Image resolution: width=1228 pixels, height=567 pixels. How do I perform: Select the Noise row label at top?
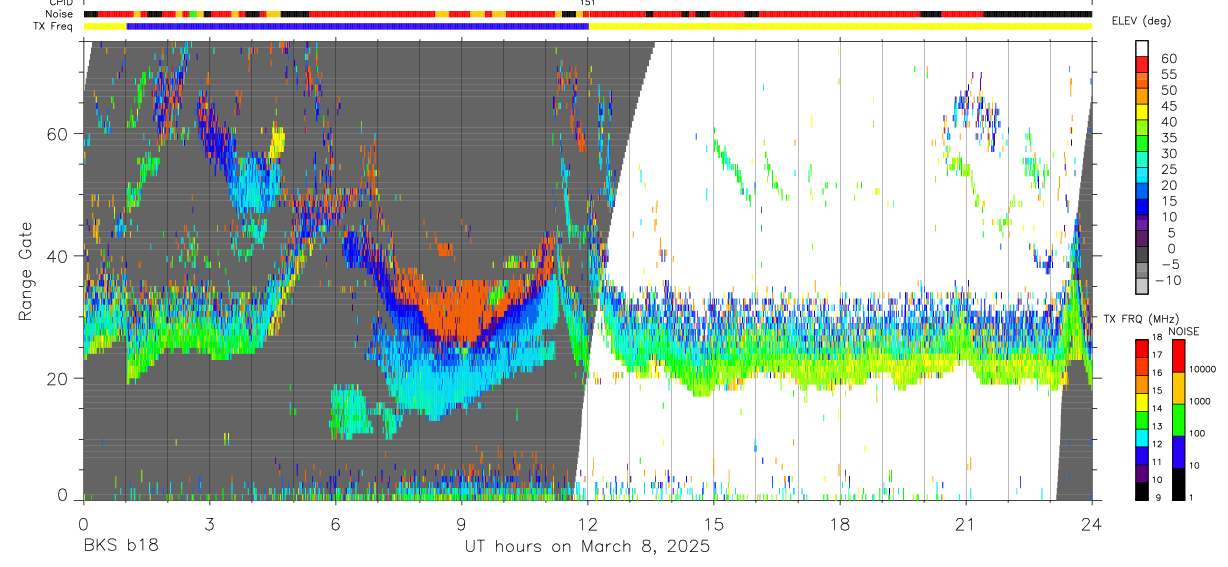tap(58, 14)
